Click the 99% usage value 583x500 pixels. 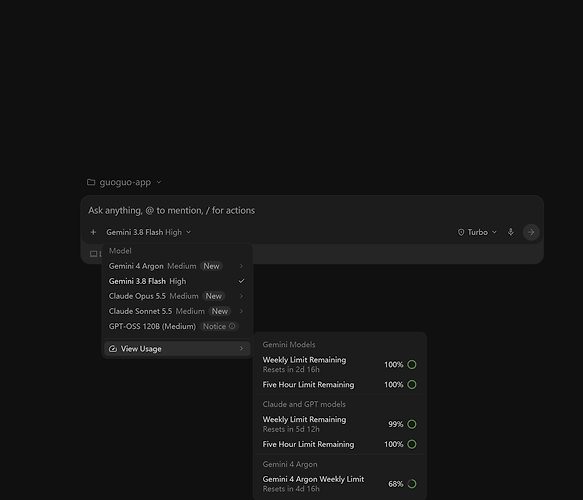pyautogui.click(x=396, y=424)
